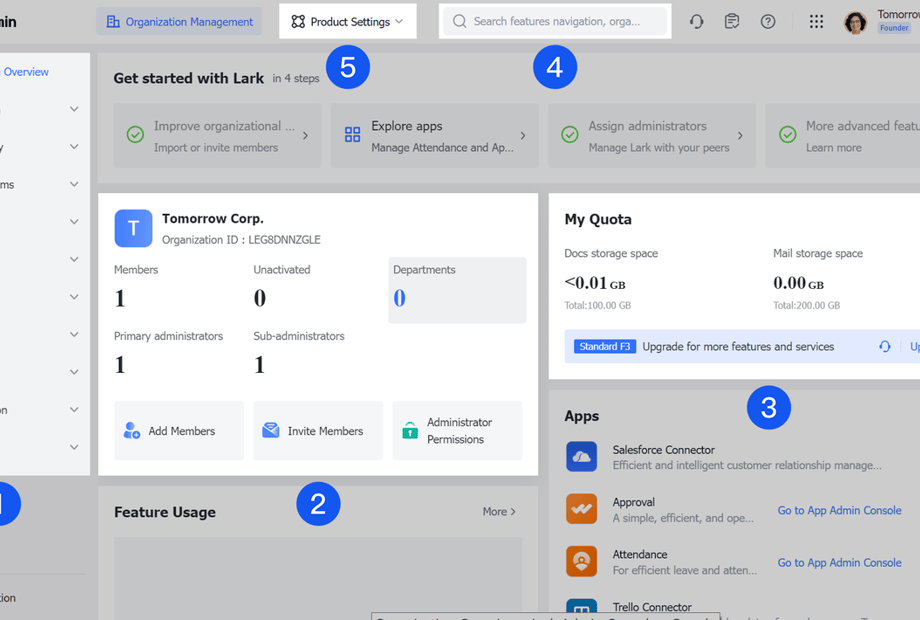Image resolution: width=920 pixels, height=620 pixels.
Task: Click the Tomorrow Corp. T logo
Action: [x=133, y=228]
